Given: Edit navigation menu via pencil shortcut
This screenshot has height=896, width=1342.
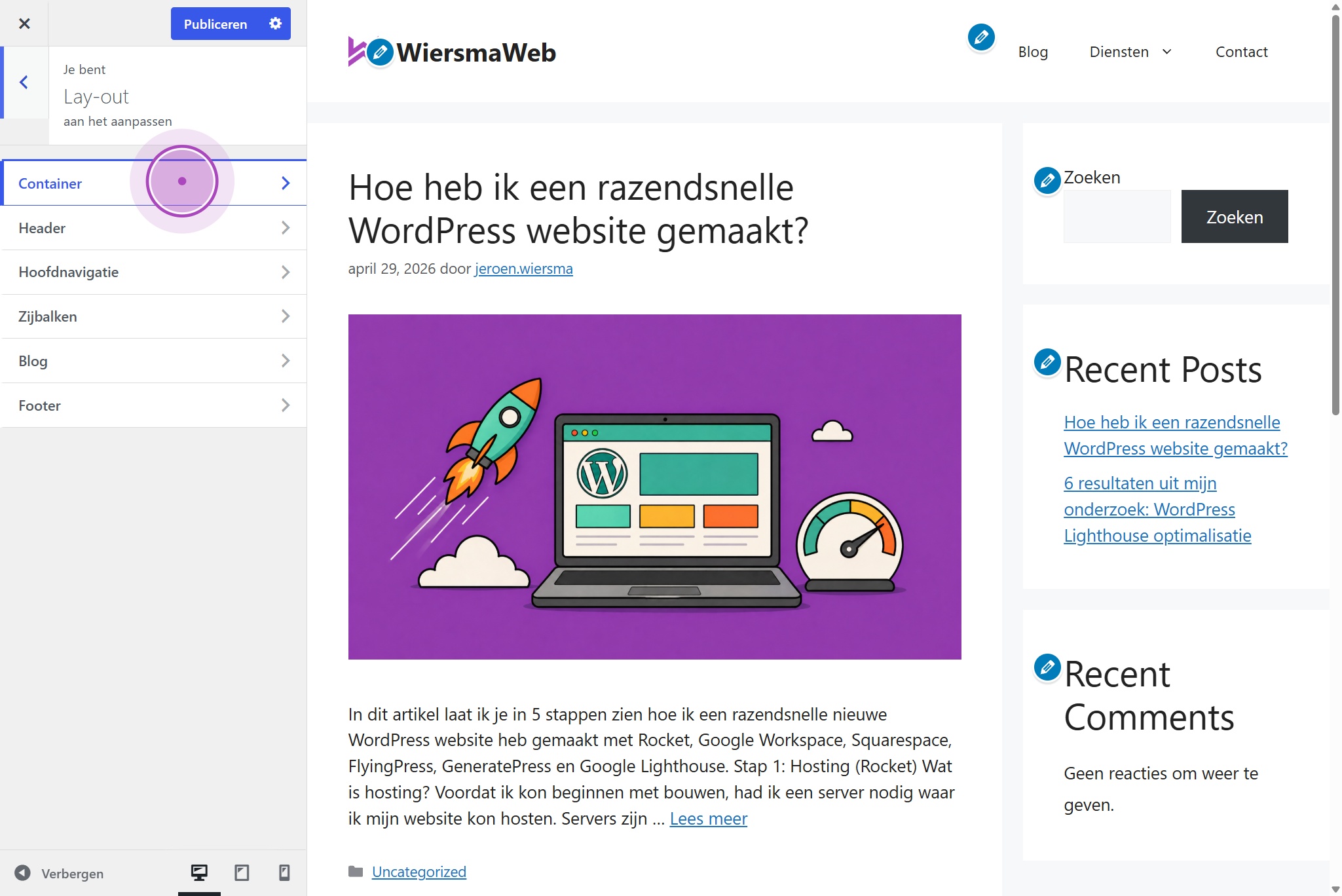Looking at the screenshot, I should [981, 37].
